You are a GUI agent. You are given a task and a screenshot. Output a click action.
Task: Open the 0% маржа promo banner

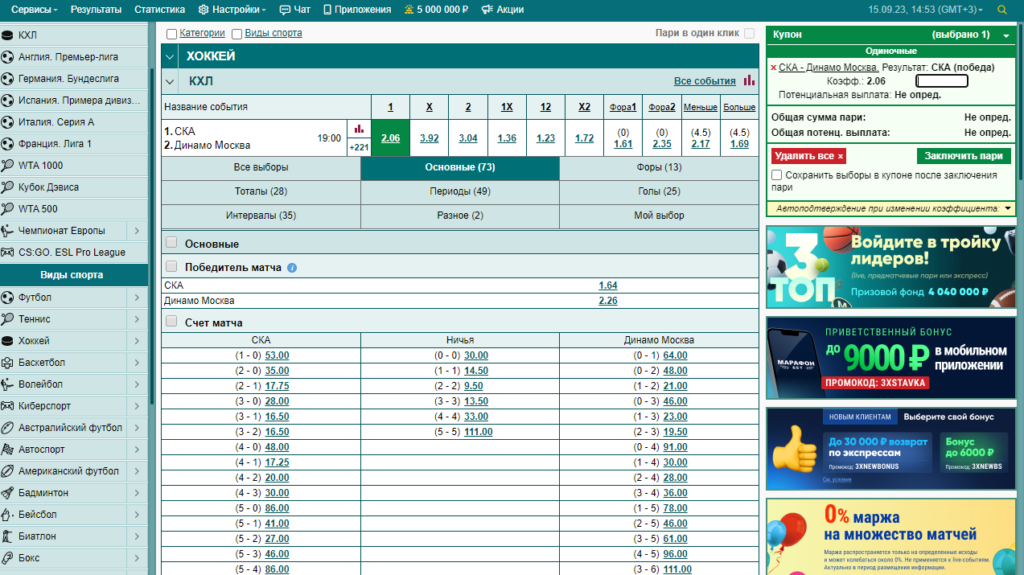click(x=890, y=536)
